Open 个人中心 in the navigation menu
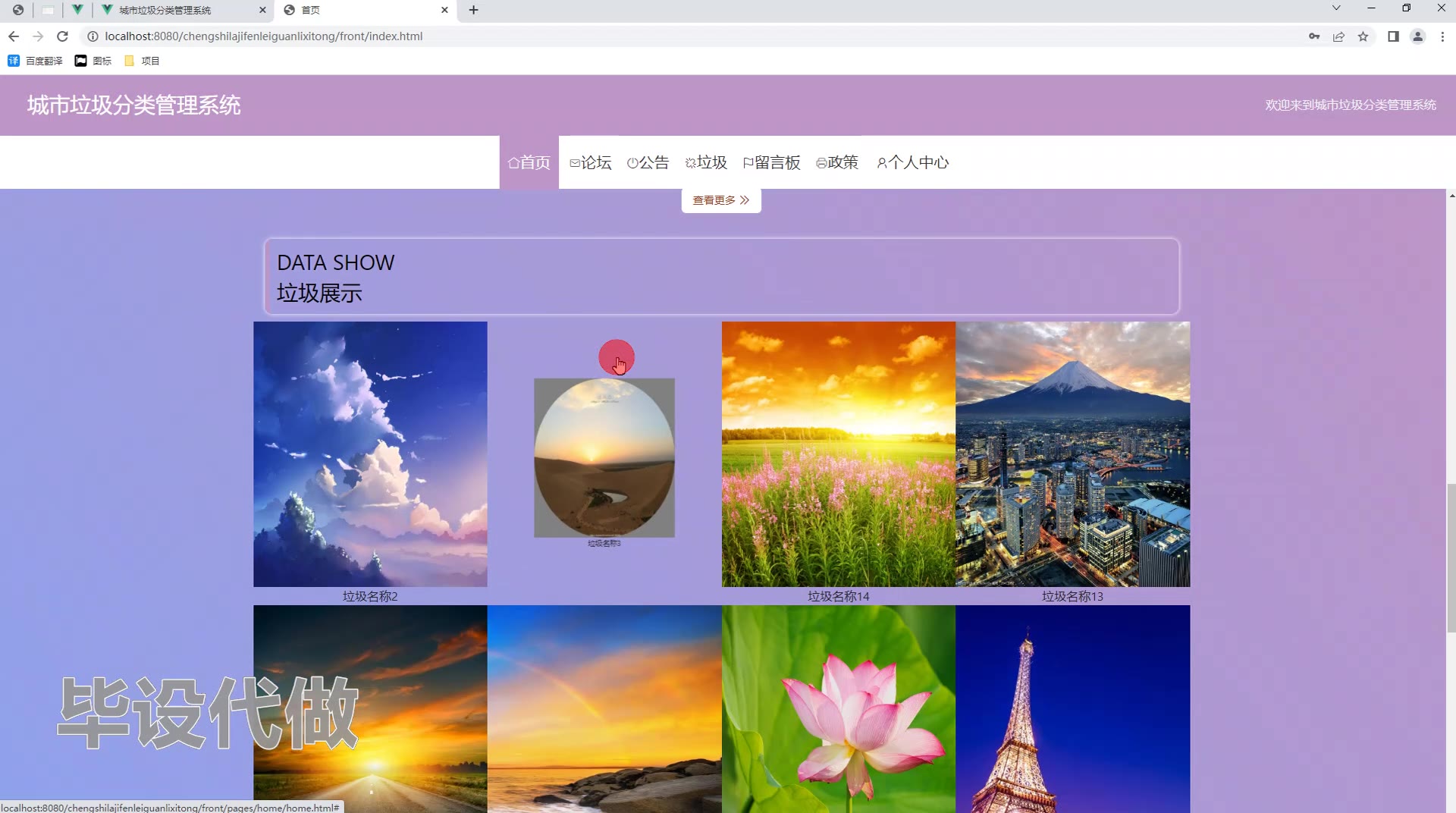This screenshot has width=1456, height=813. [x=912, y=162]
